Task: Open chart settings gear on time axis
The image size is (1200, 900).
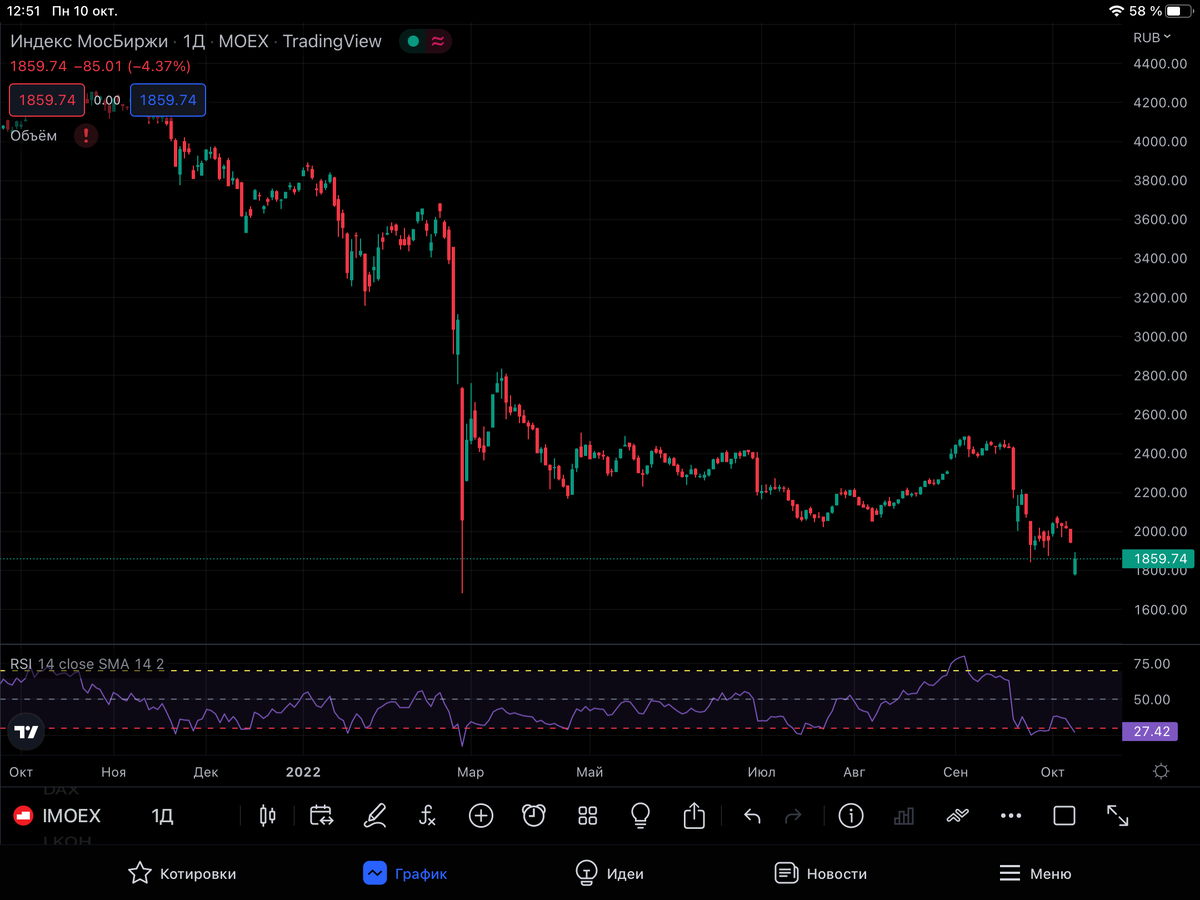Action: click(x=1161, y=771)
